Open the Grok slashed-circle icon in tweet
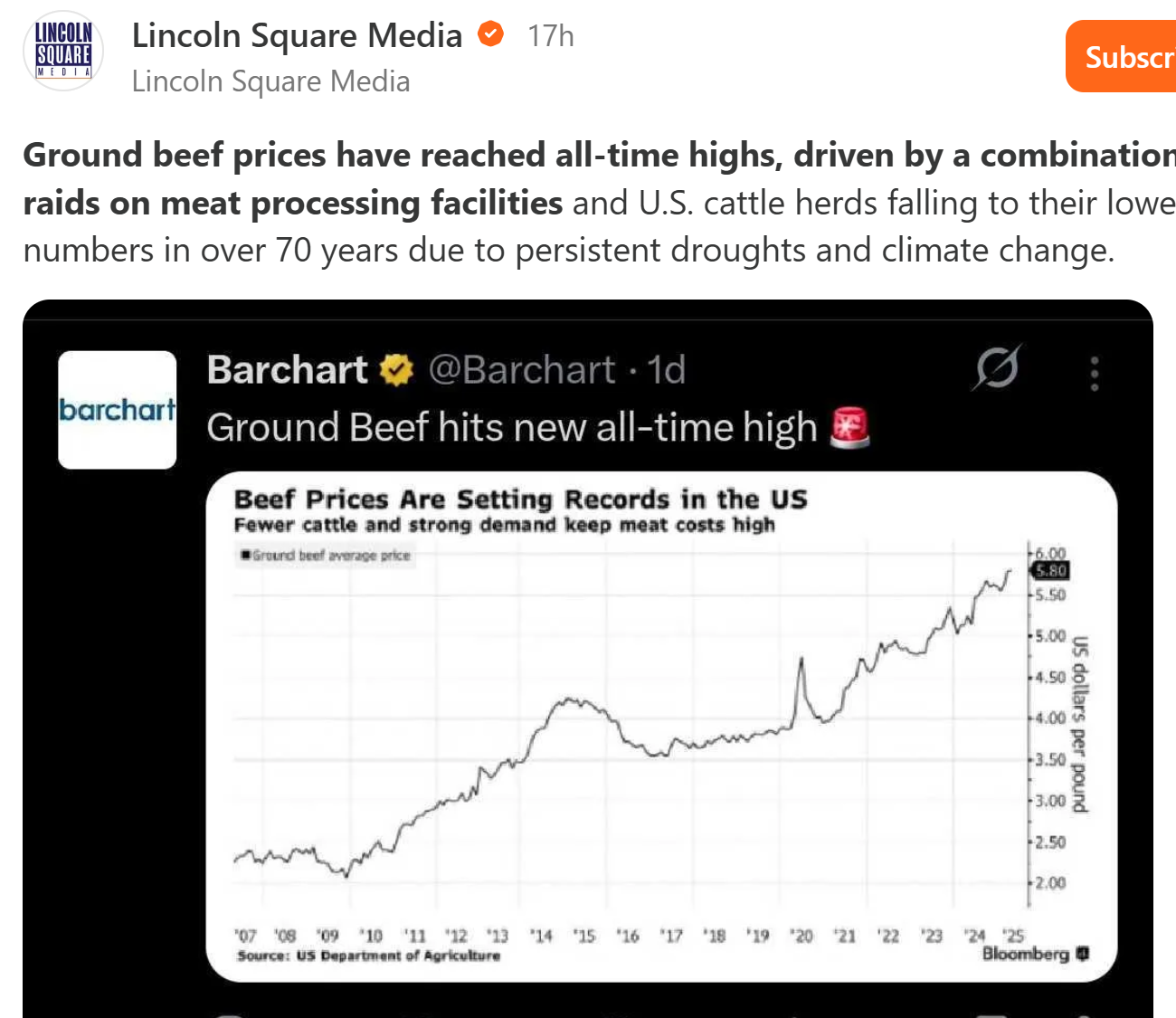This screenshot has width=1176, height=1018. [x=997, y=368]
